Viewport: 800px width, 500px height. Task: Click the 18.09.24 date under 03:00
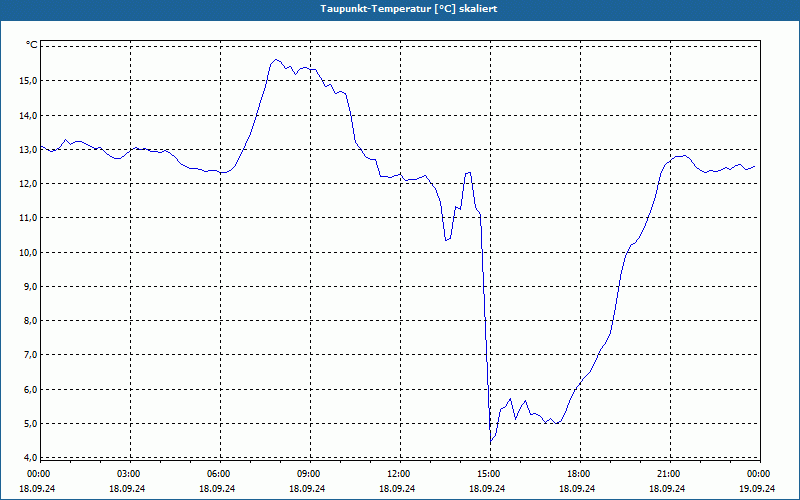coord(127,488)
